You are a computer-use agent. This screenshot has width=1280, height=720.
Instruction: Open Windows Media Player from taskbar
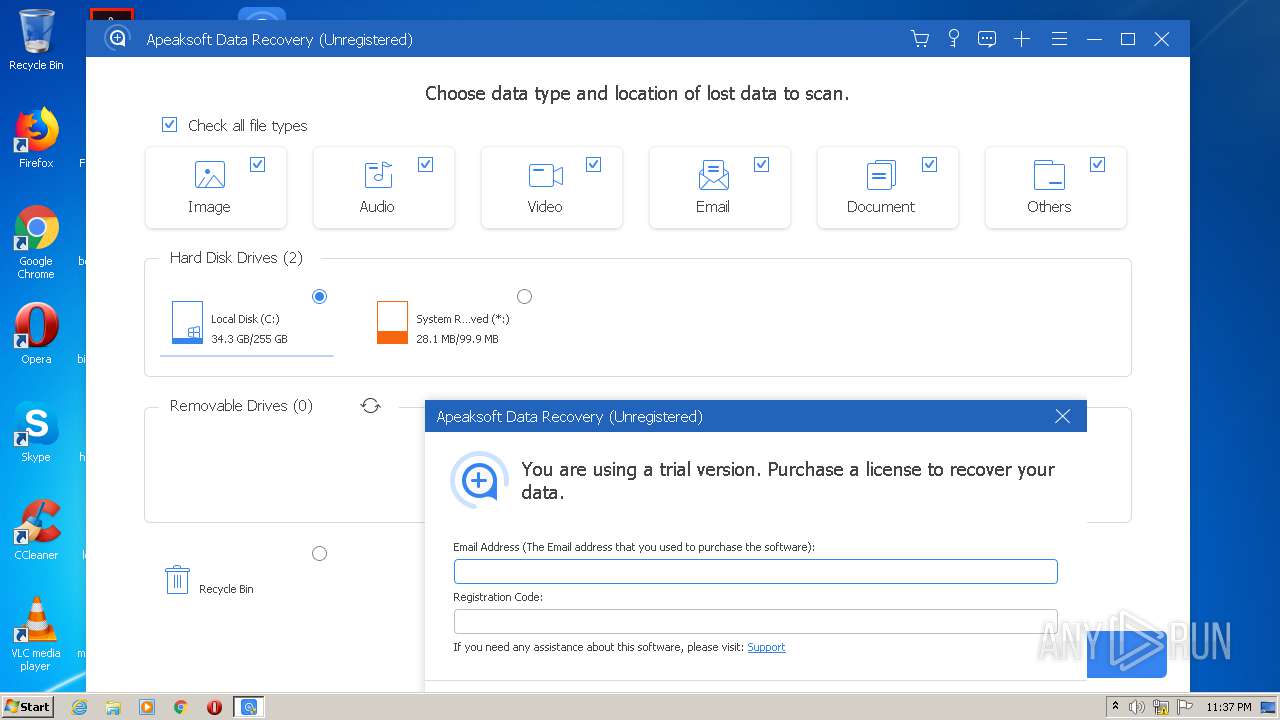[147, 707]
